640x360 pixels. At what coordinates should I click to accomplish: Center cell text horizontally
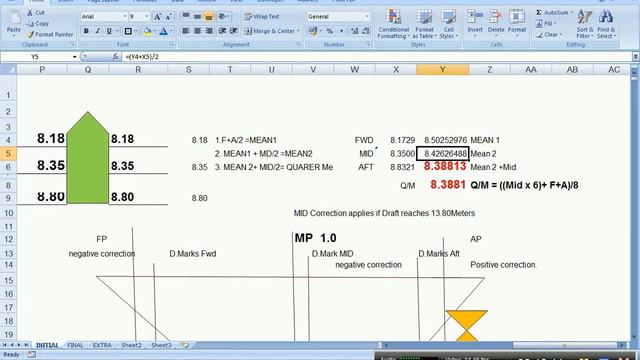click(x=197, y=31)
